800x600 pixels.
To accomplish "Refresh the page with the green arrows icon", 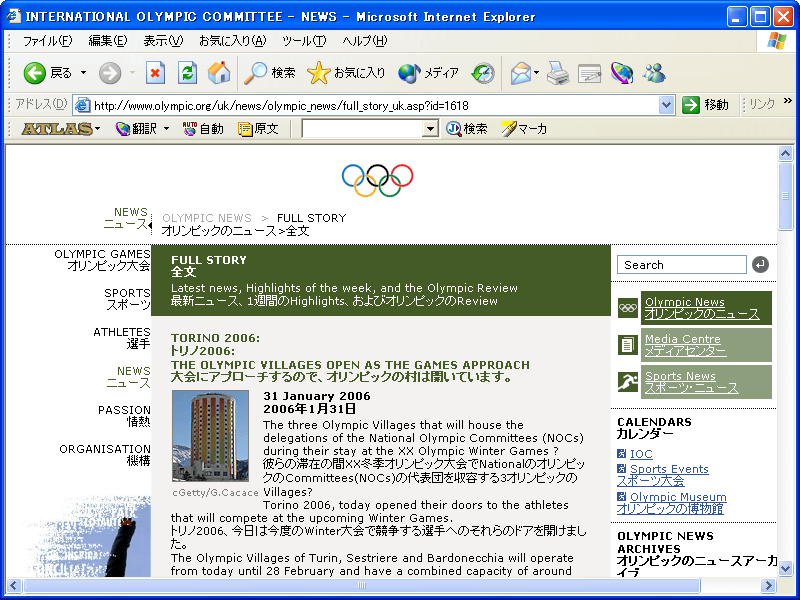I will click(187, 73).
